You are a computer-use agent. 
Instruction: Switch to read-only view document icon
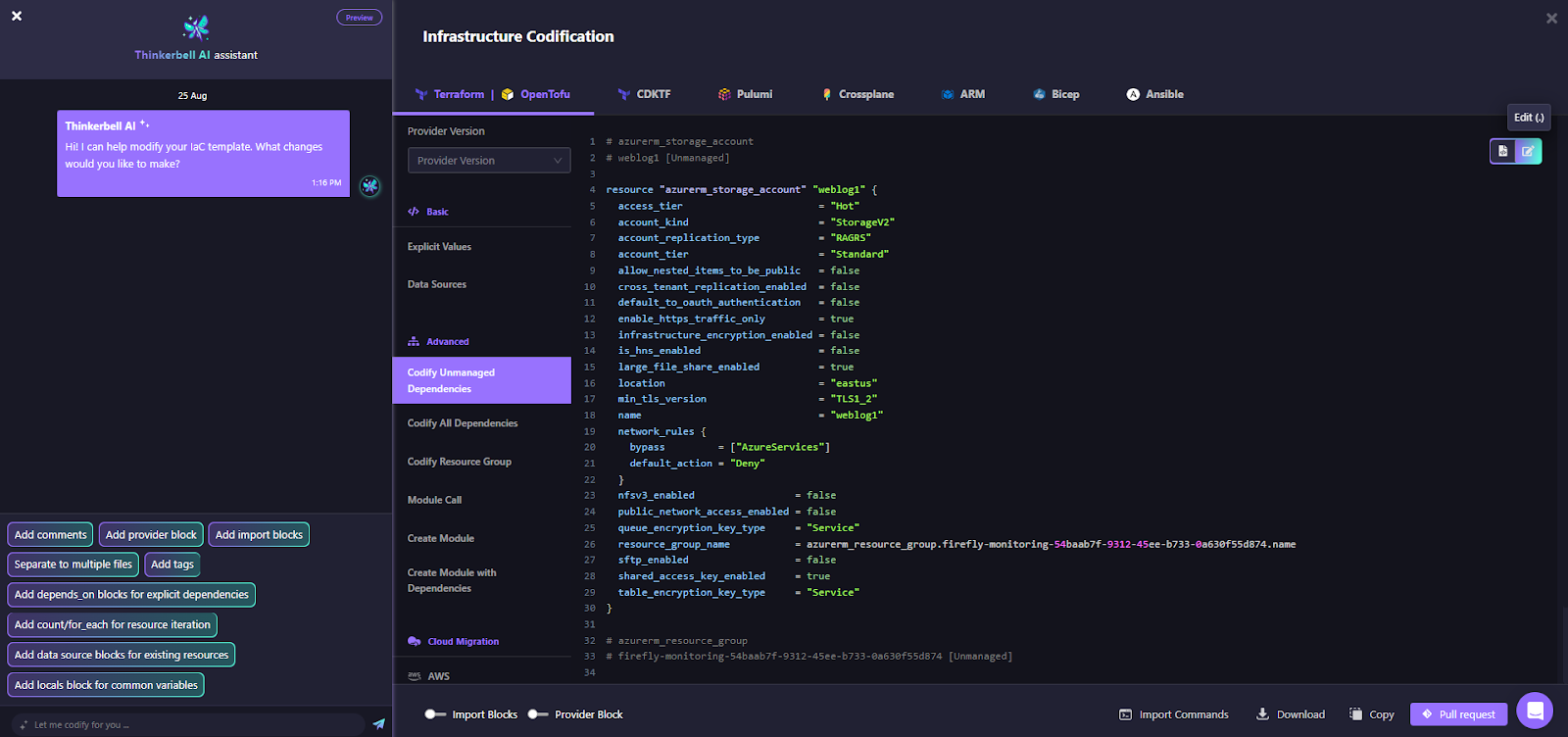click(1502, 151)
